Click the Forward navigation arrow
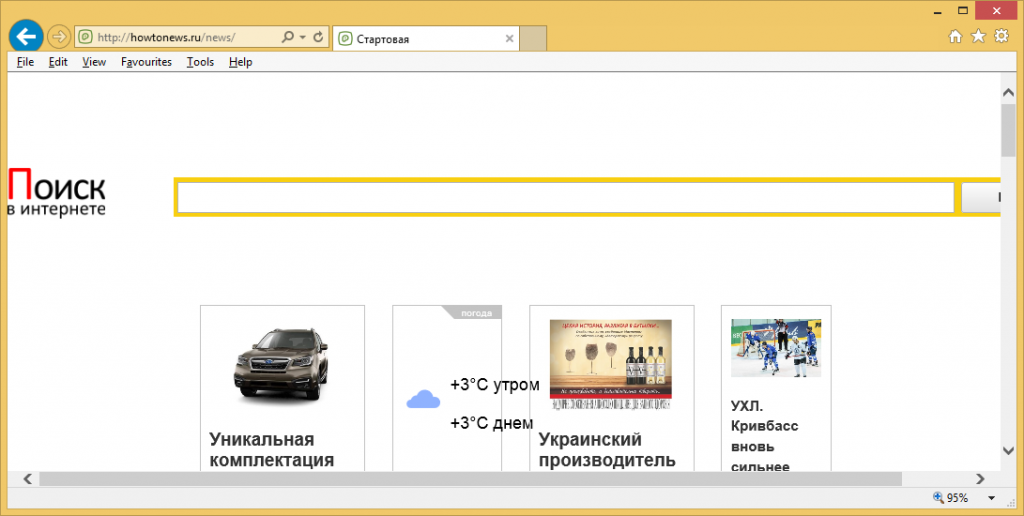This screenshot has height=516, width=1024. pyautogui.click(x=58, y=37)
